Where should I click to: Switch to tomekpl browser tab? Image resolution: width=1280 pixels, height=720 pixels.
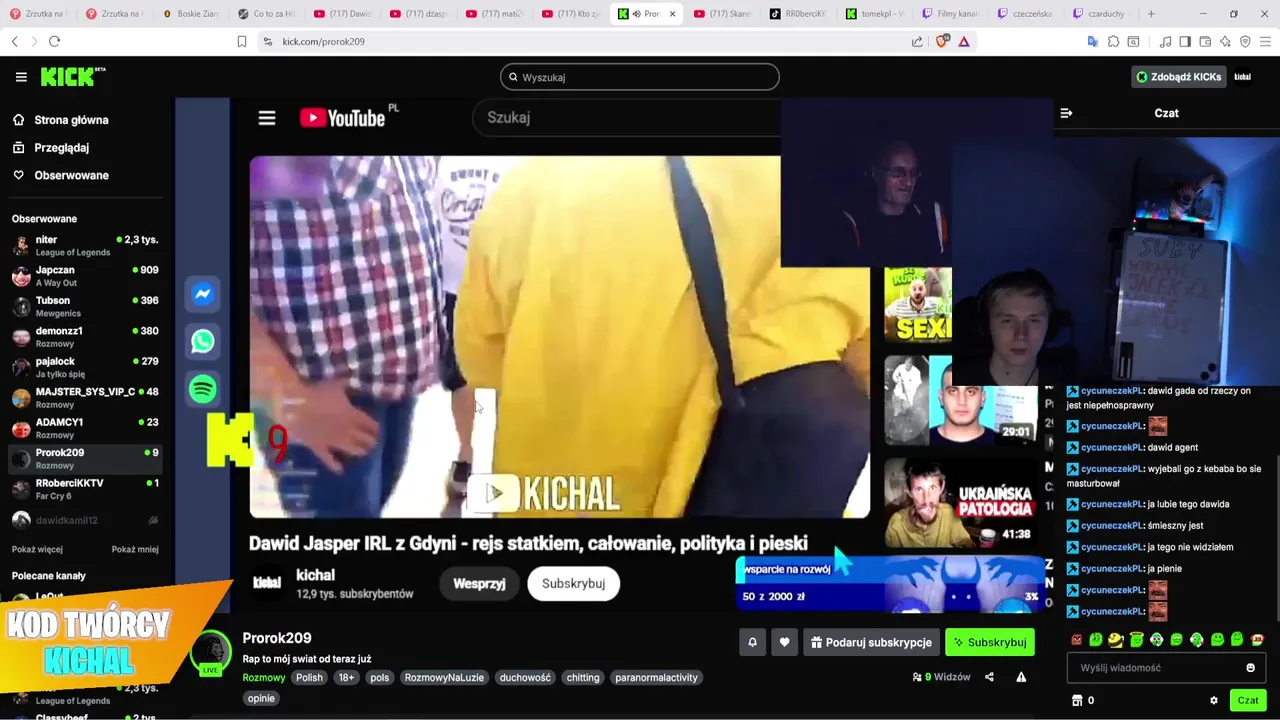[875, 14]
